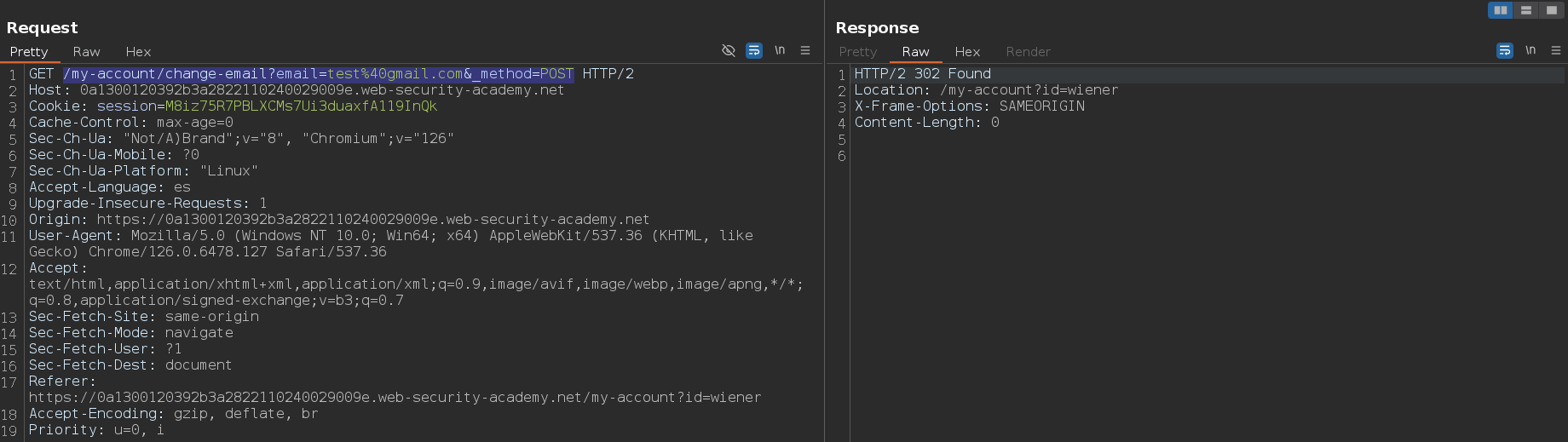Toggle hiding of non-printable characters in Request

[729, 51]
